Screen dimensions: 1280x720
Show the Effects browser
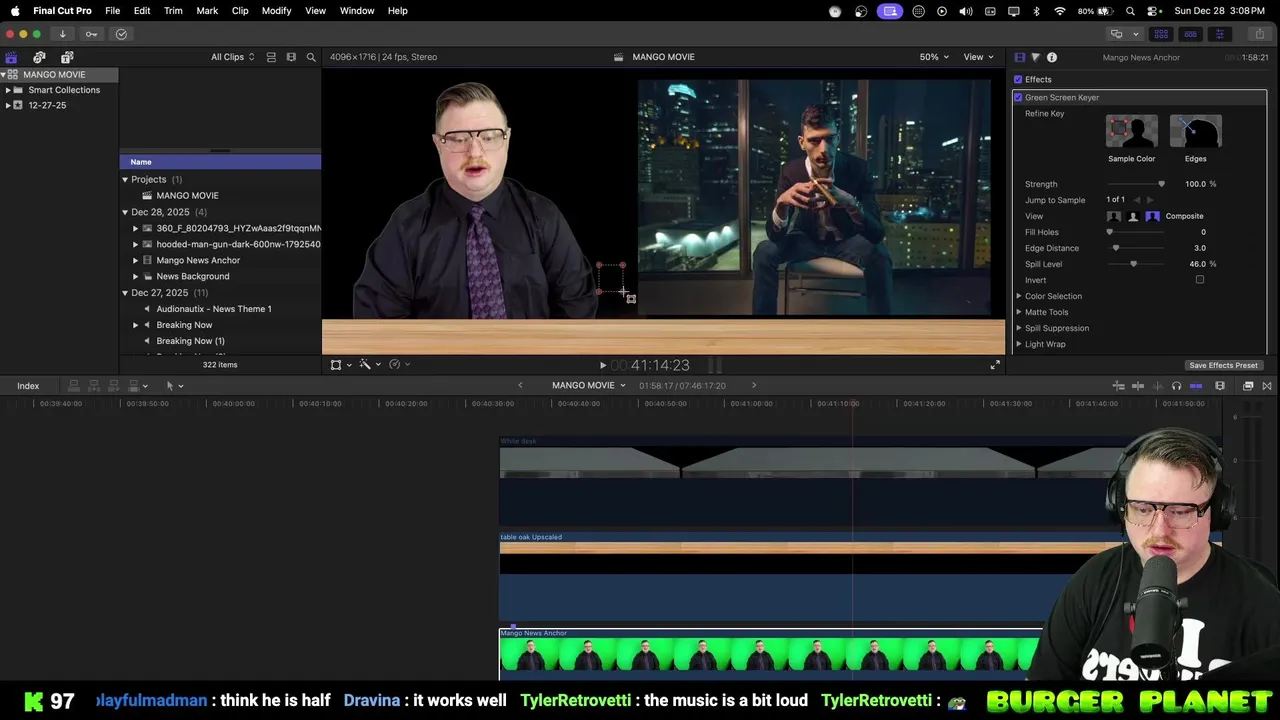pos(1248,386)
